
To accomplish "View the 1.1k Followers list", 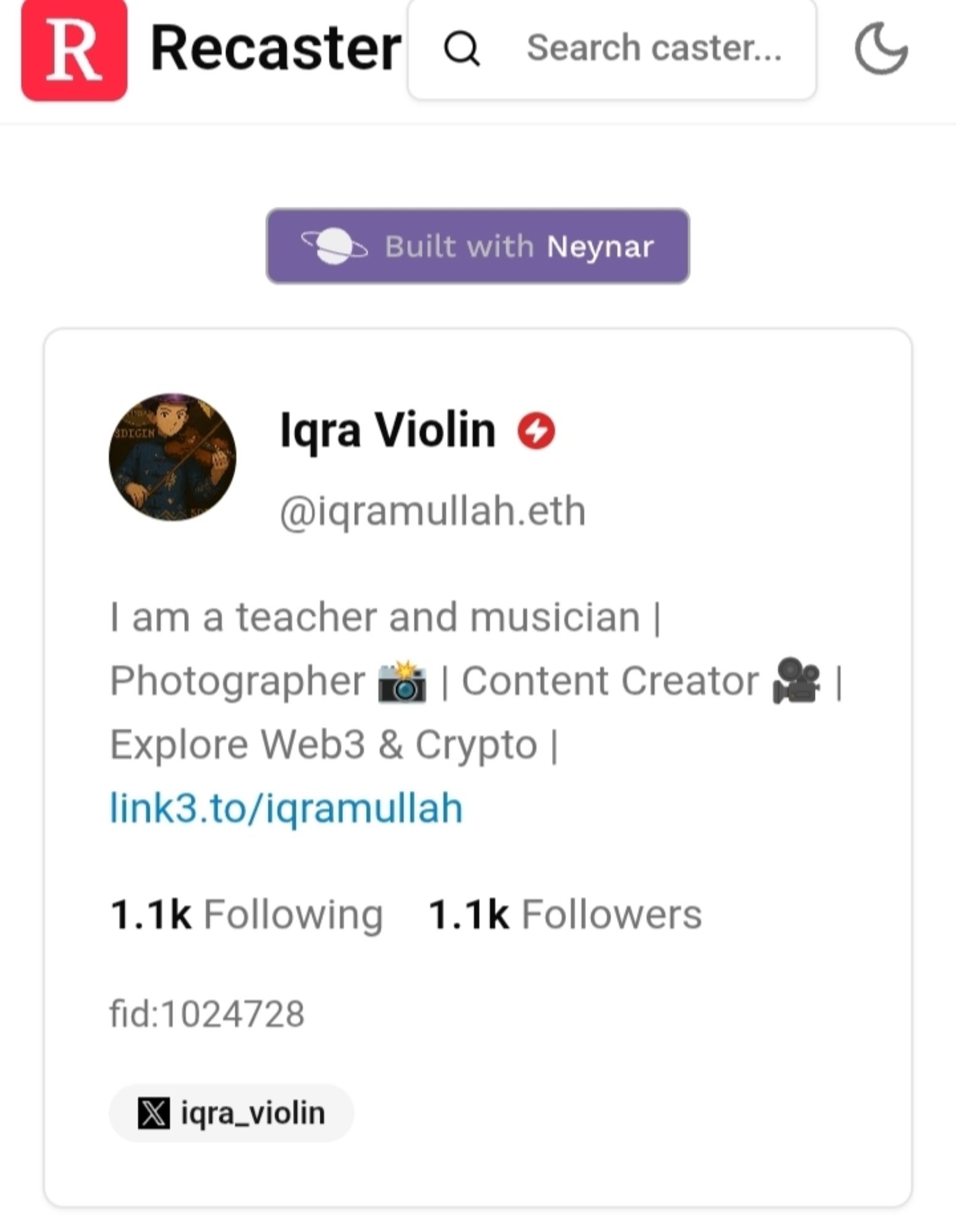I will (565, 914).
